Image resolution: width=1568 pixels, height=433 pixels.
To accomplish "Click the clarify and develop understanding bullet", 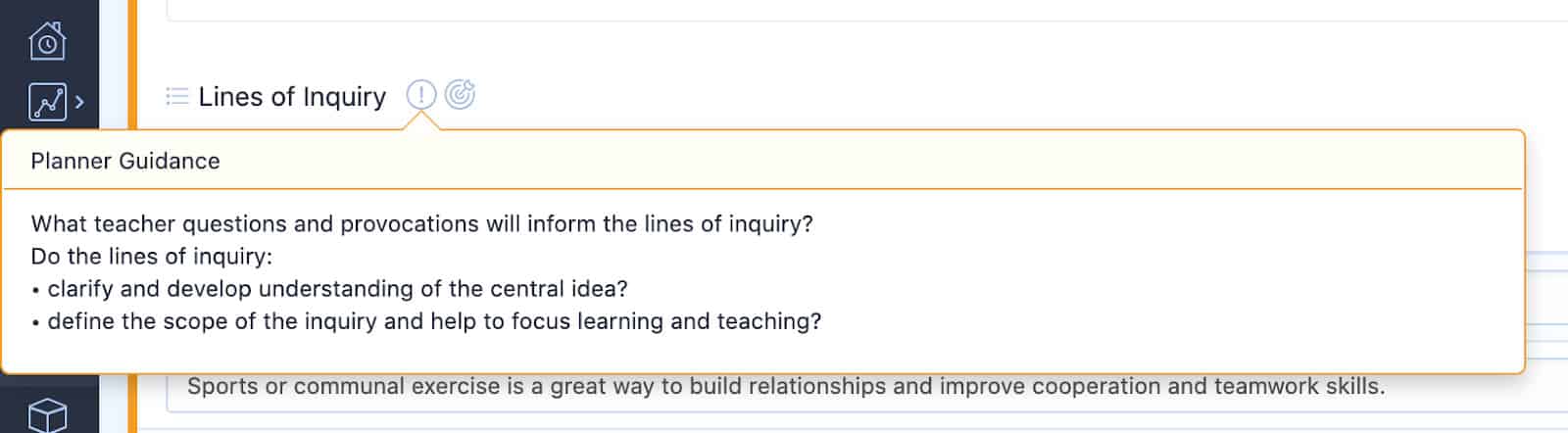I will [x=329, y=289].
